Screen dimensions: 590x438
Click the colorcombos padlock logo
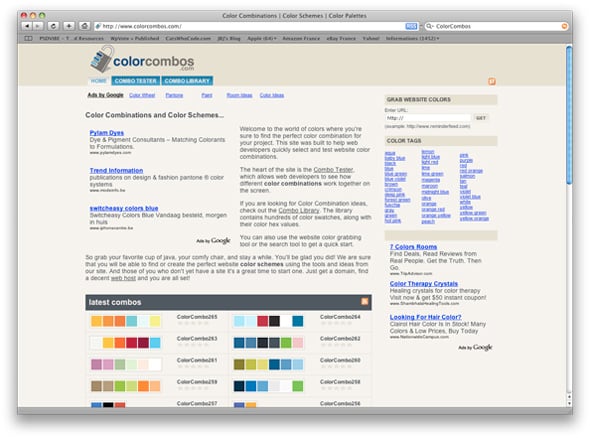102,59
